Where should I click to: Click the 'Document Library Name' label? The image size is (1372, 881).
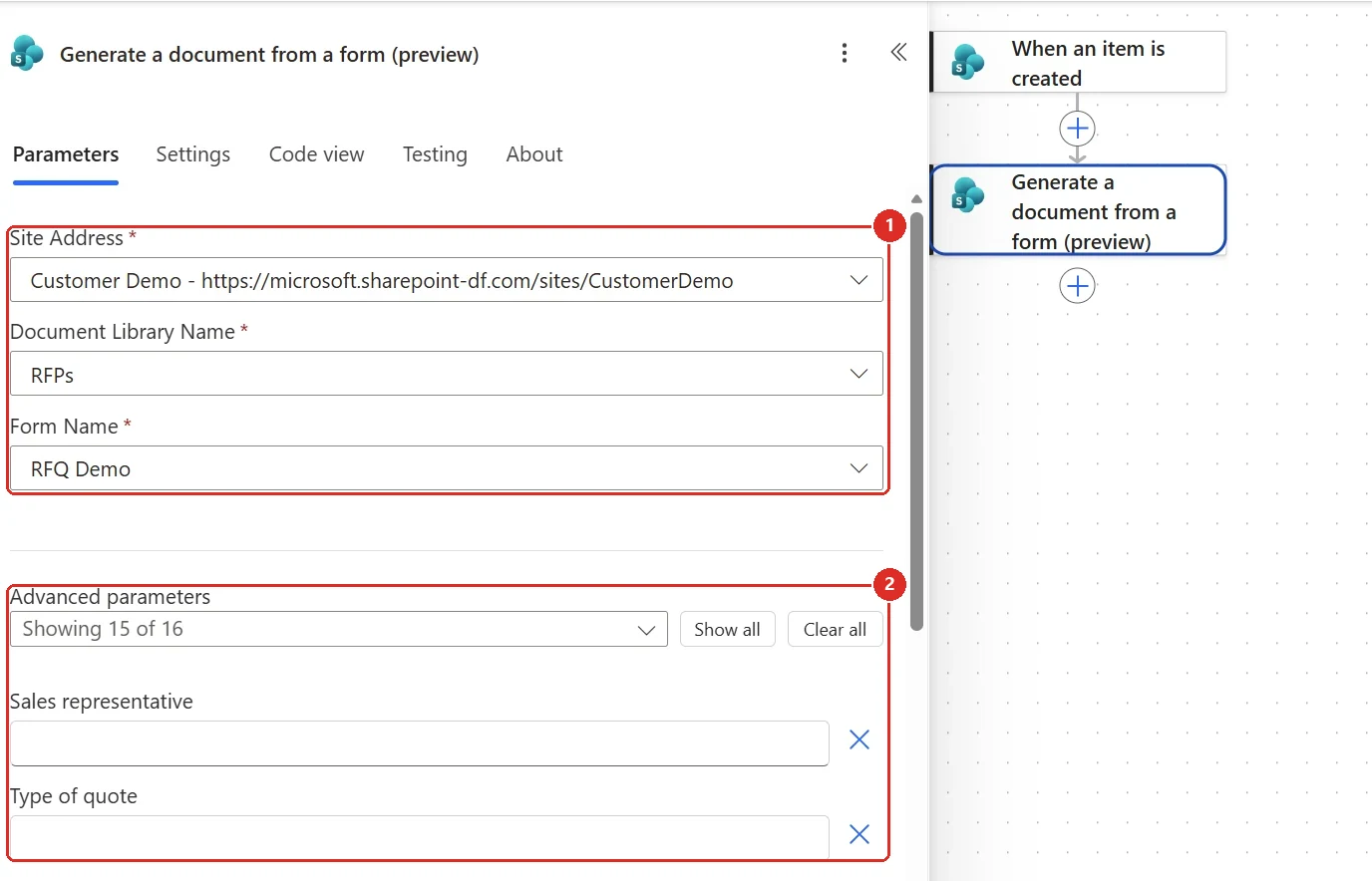(123, 332)
